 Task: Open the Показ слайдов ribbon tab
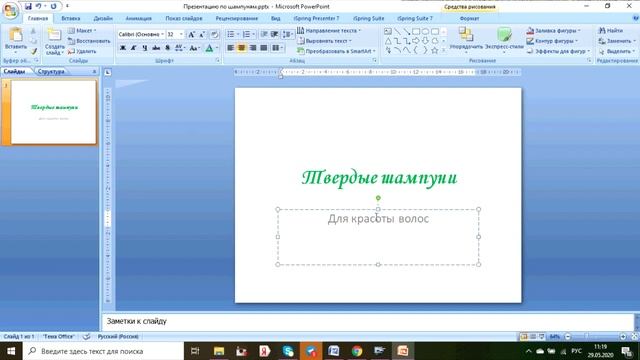[x=184, y=18]
